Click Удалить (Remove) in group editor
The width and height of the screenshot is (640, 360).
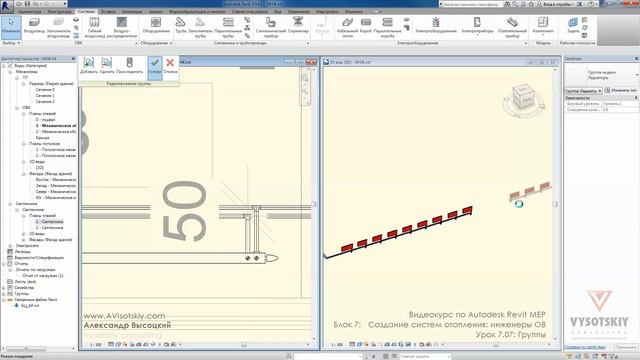tap(107, 66)
